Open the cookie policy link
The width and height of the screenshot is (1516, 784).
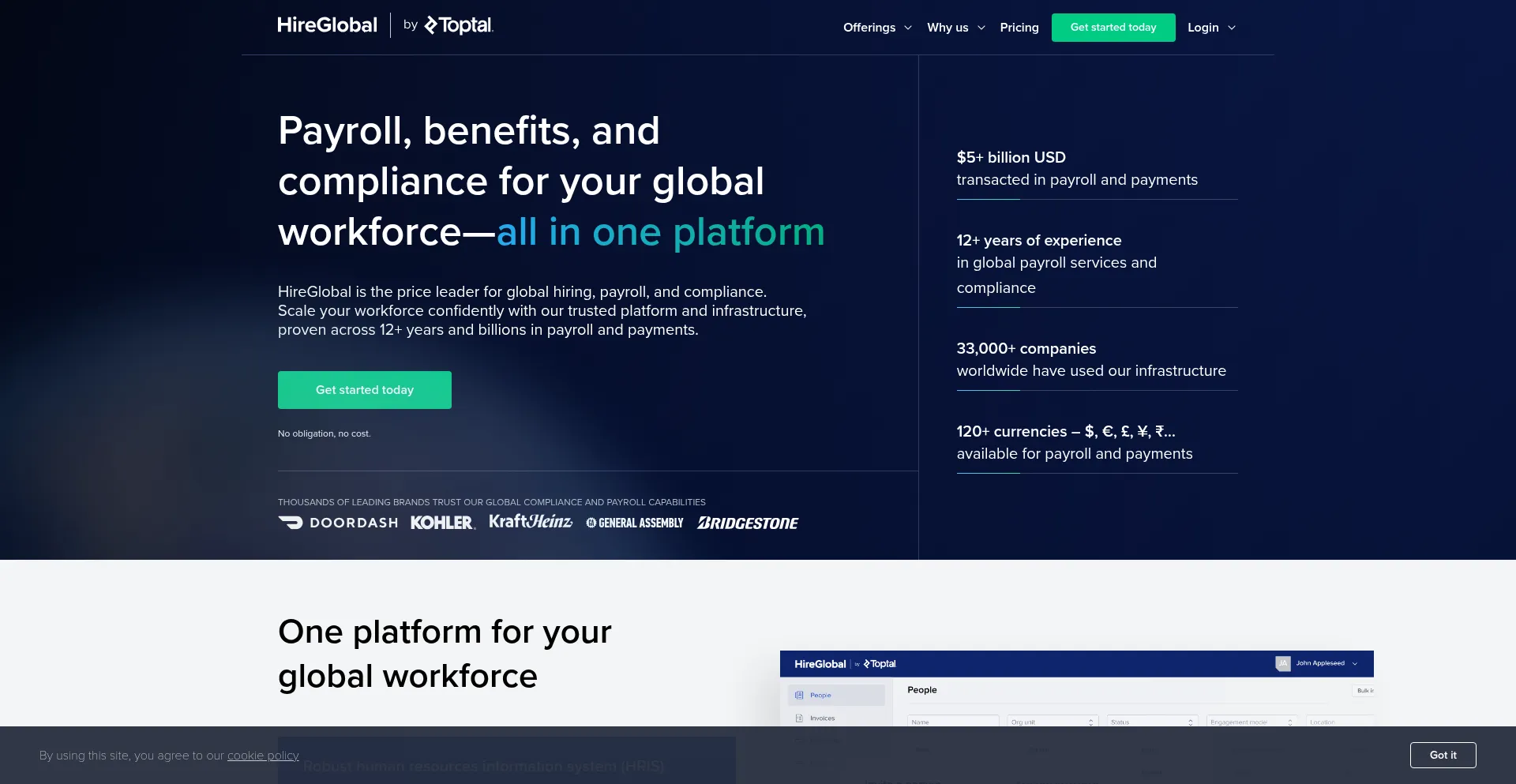[x=262, y=755]
